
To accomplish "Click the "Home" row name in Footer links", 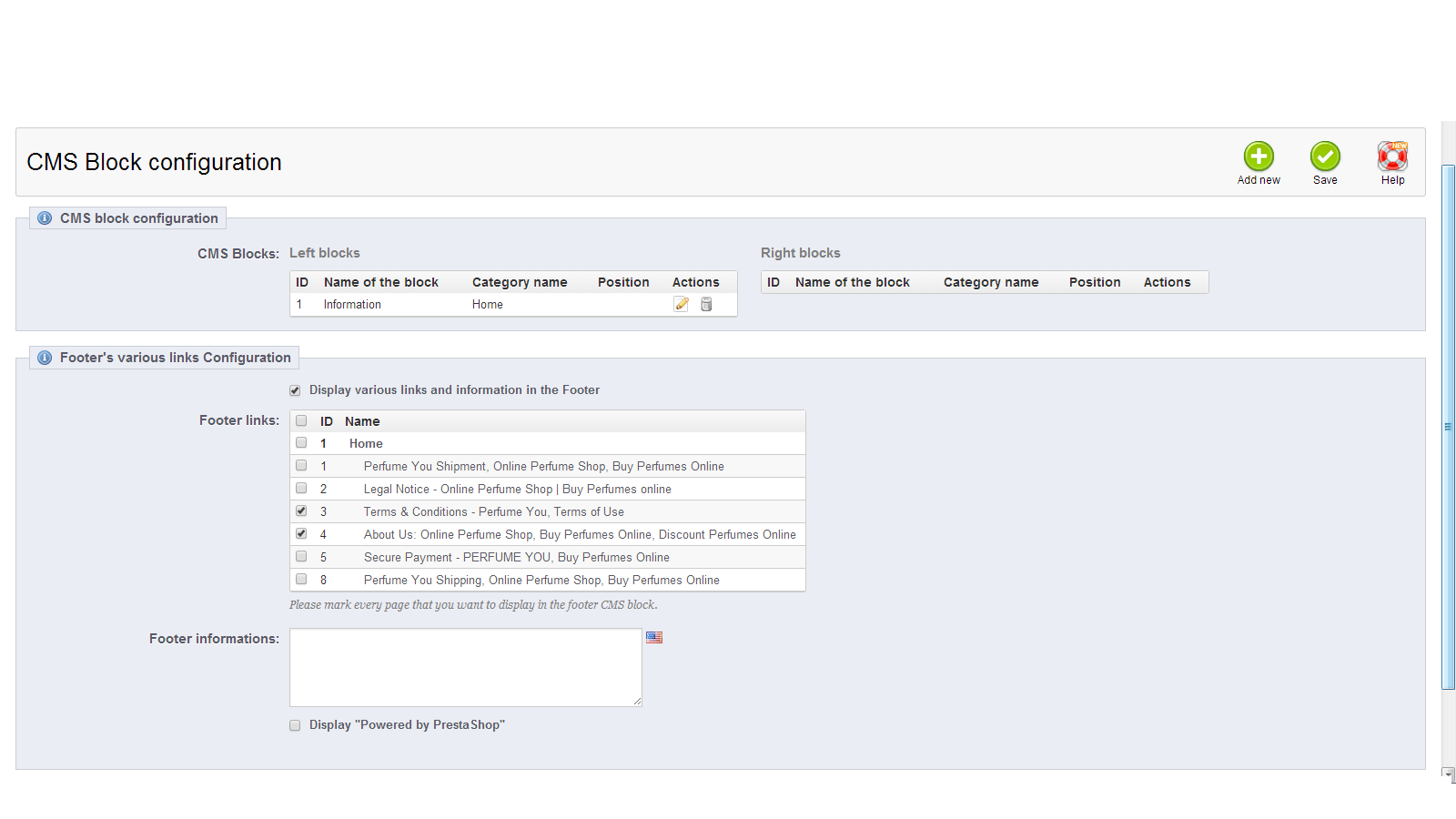I will tap(366, 444).
